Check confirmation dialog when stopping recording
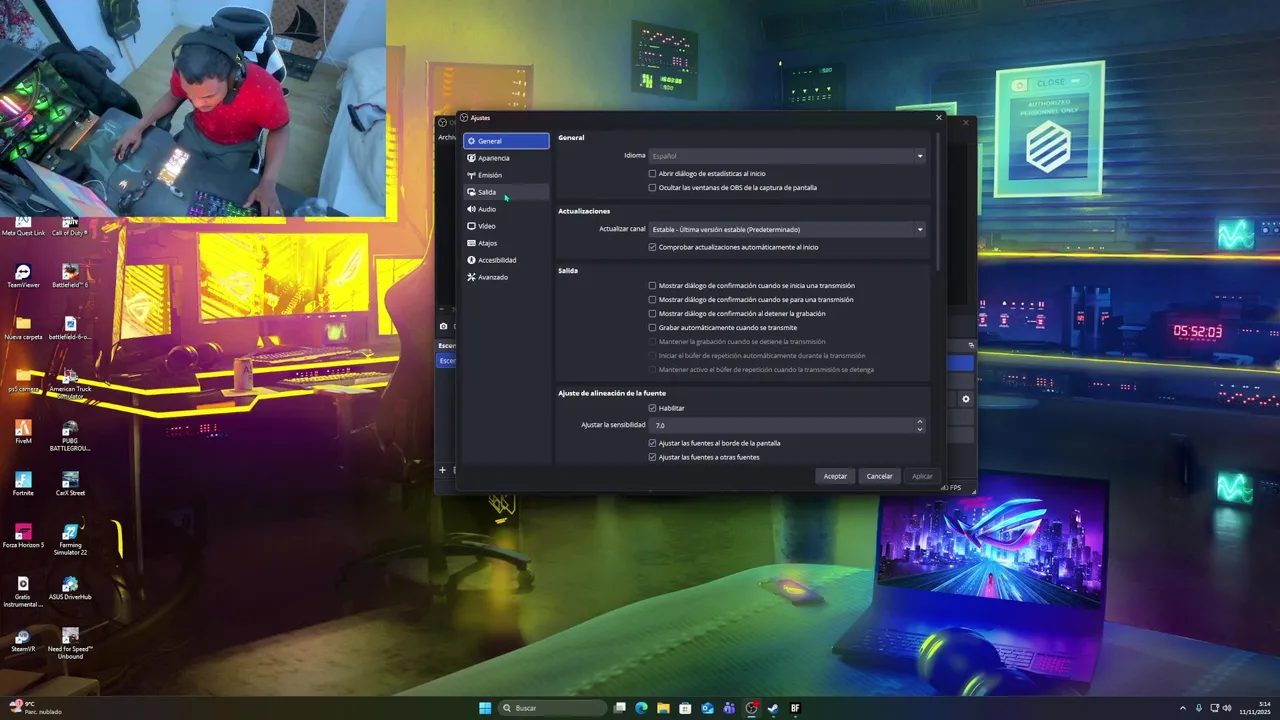The image size is (1280, 720). pyautogui.click(x=653, y=314)
